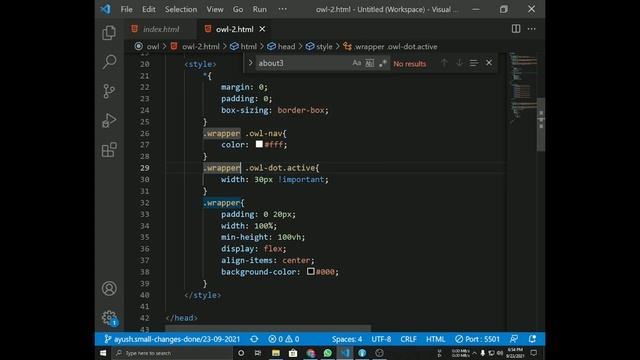Change indentation via Spaces: 4
This screenshot has width=640, height=360.
347,339
